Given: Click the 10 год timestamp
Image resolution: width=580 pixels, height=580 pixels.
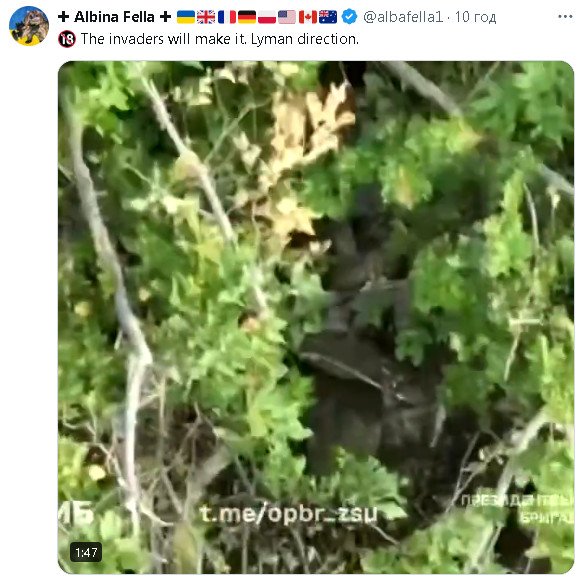Looking at the screenshot, I should point(475,17).
